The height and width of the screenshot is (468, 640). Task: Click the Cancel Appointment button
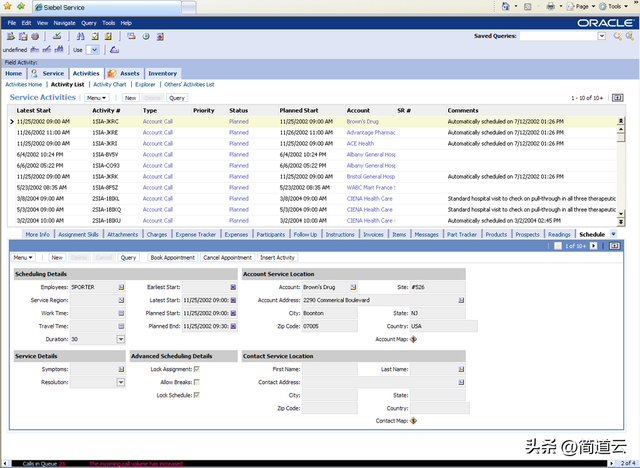(x=227, y=257)
